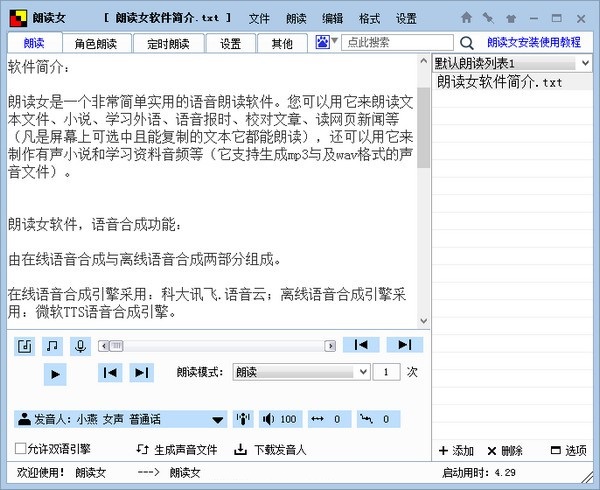Click 生成声音文件 button

pos(177,450)
